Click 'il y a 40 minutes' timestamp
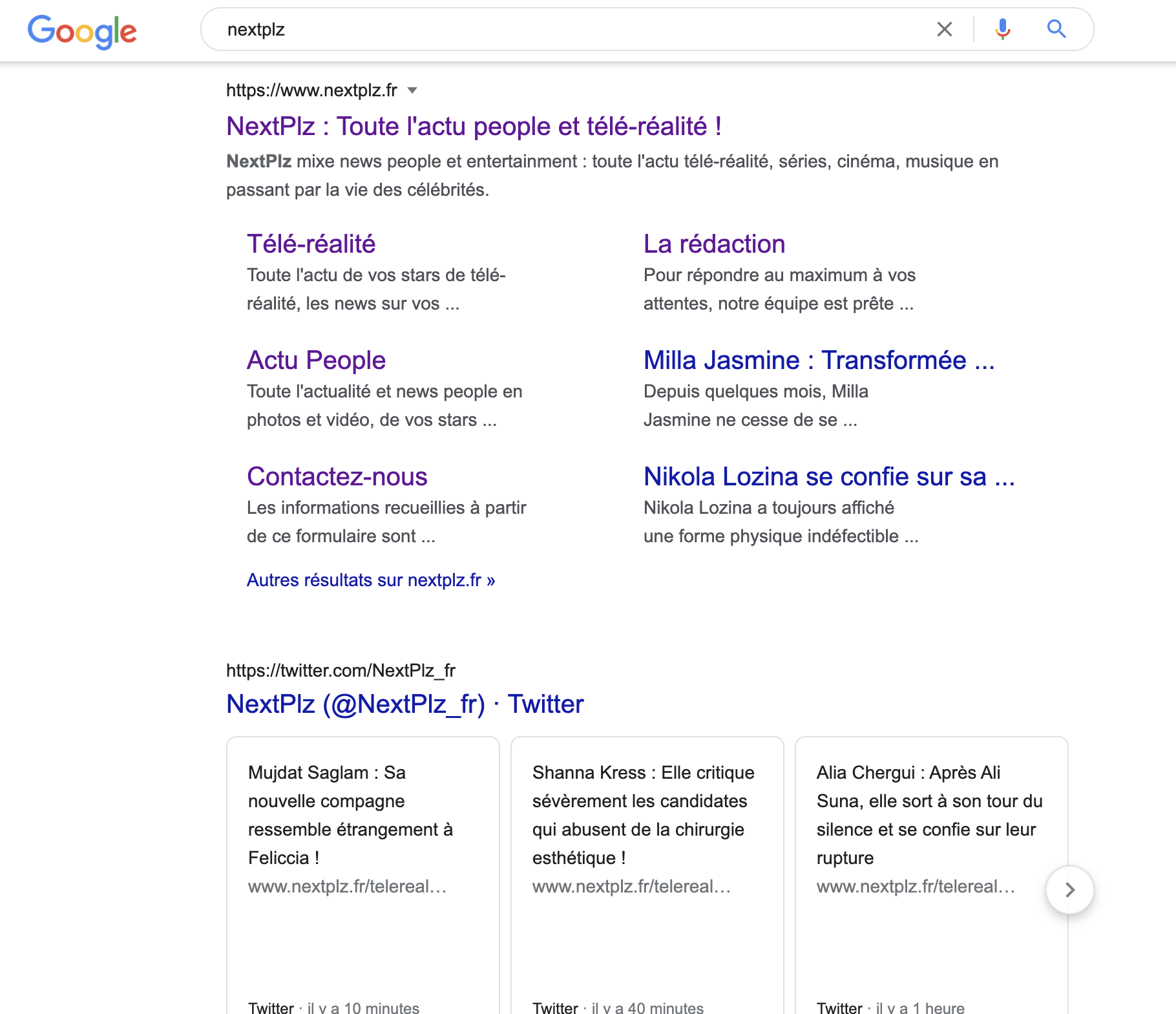The height and width of the screenshot is (1014, 1176). click(647, 1008)
